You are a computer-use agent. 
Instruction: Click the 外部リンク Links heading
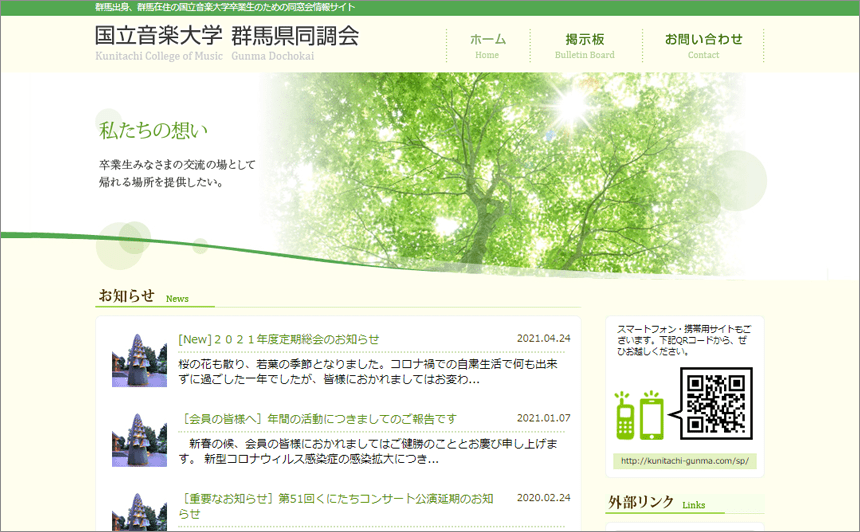point(657,502)
